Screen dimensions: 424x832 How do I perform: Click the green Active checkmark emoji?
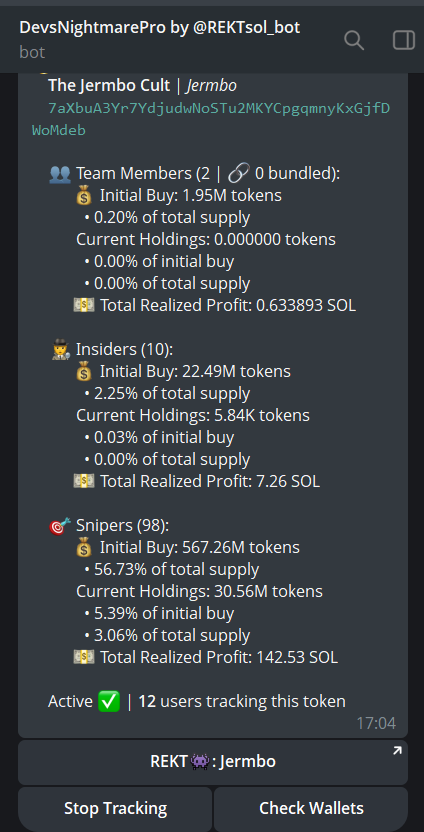click(x=109, y=701)
